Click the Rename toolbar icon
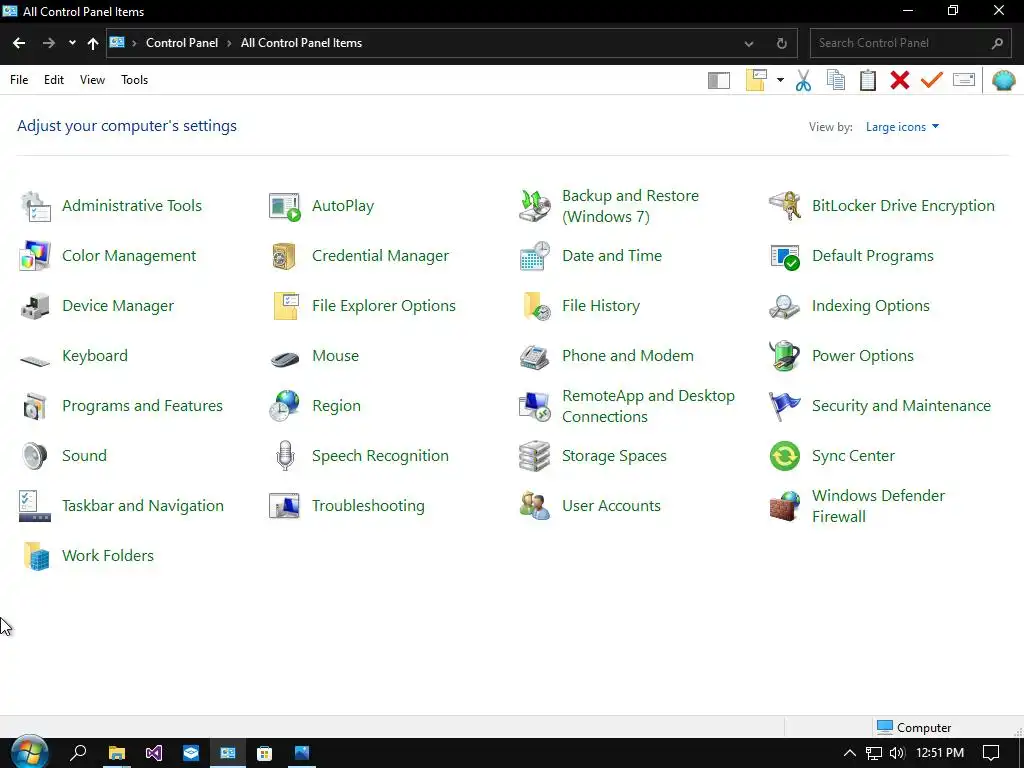 click(964, 80)
